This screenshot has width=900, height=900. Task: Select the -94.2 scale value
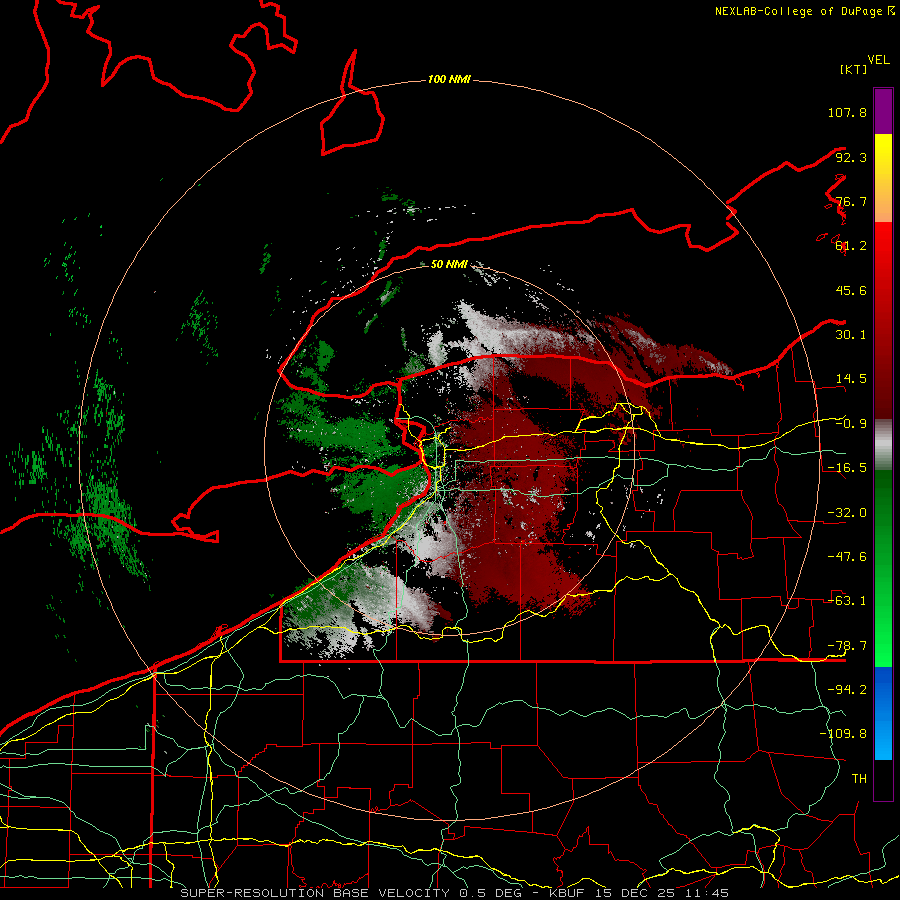pos(847,689)
